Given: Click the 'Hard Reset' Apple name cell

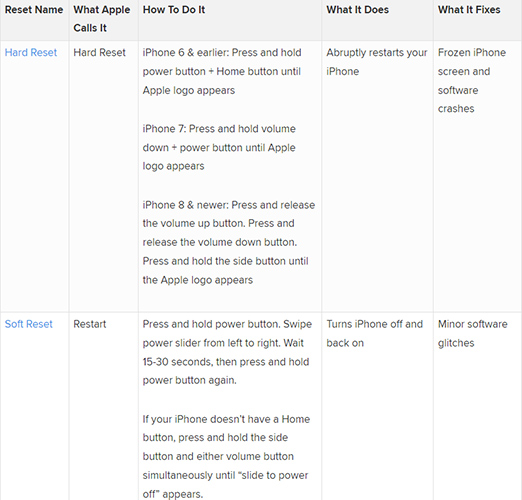Looking at the screenshot, I should 99,52.
